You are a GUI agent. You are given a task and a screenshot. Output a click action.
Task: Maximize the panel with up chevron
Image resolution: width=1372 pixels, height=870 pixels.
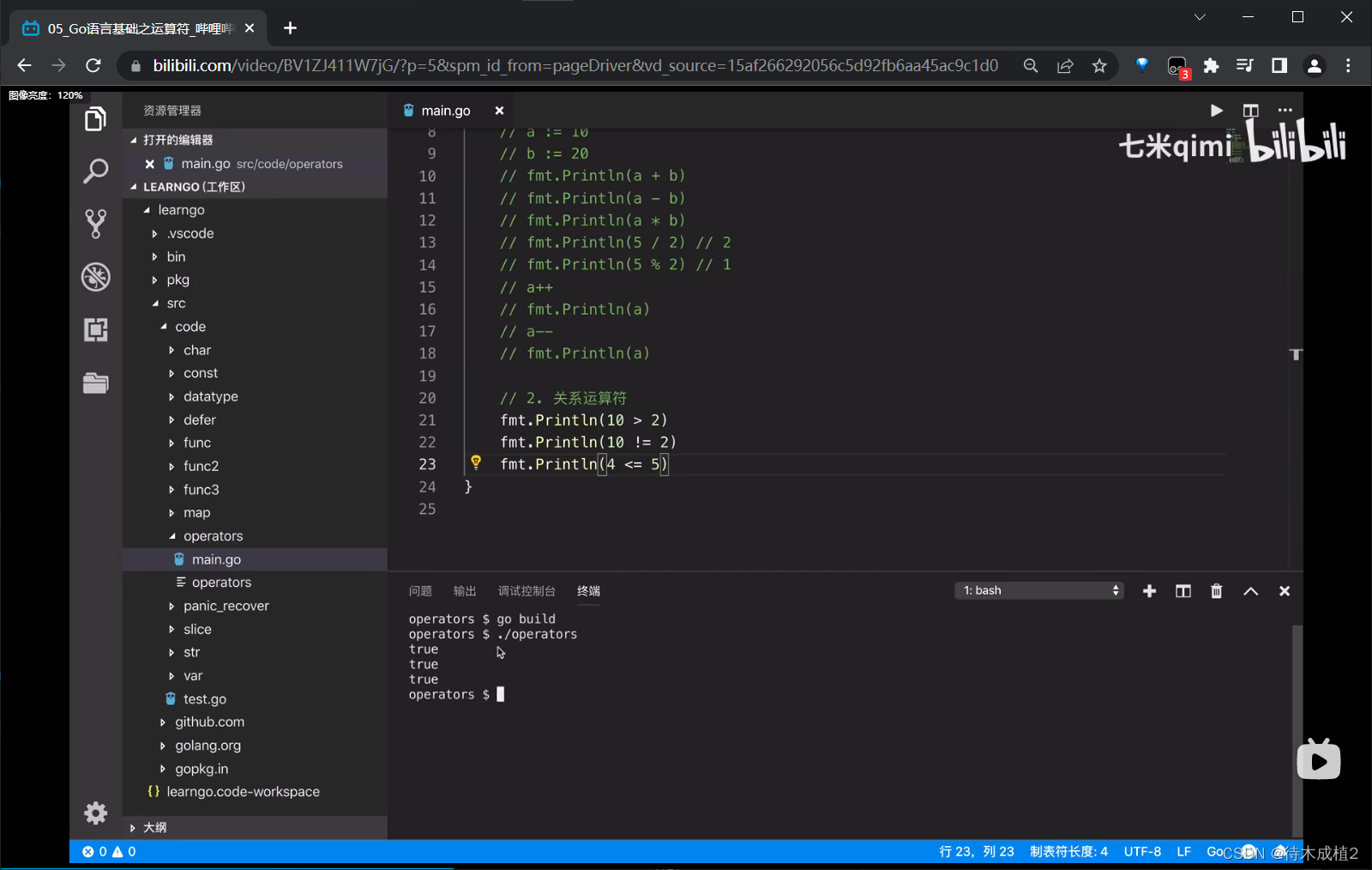click(x=1250, y=591)
